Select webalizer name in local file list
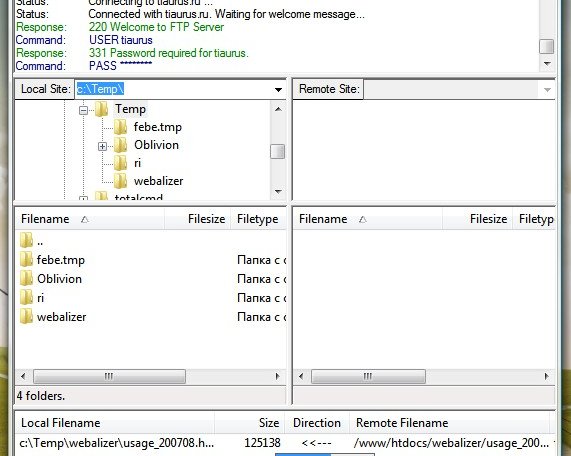Viewport: 571px width, 456px height. (62, 317)
